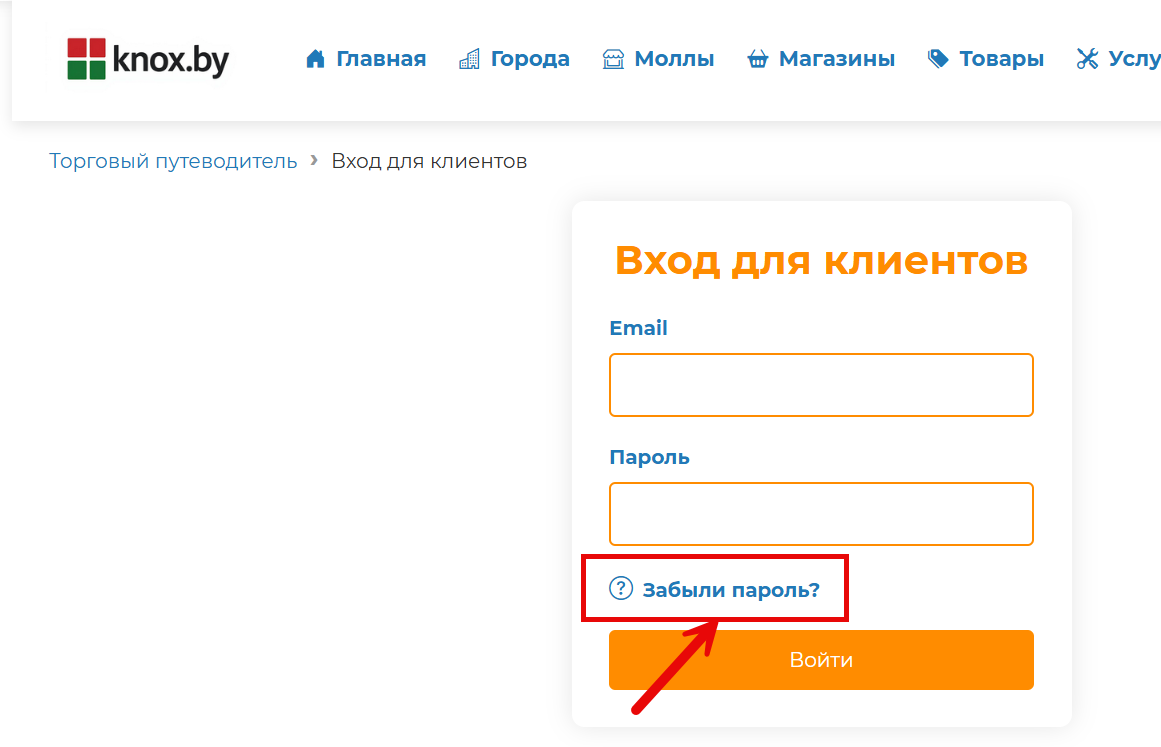Follow the Торговый путеводитель breadcrumb link
Viewport: 1161px width, 747px height.
(173, 161)
